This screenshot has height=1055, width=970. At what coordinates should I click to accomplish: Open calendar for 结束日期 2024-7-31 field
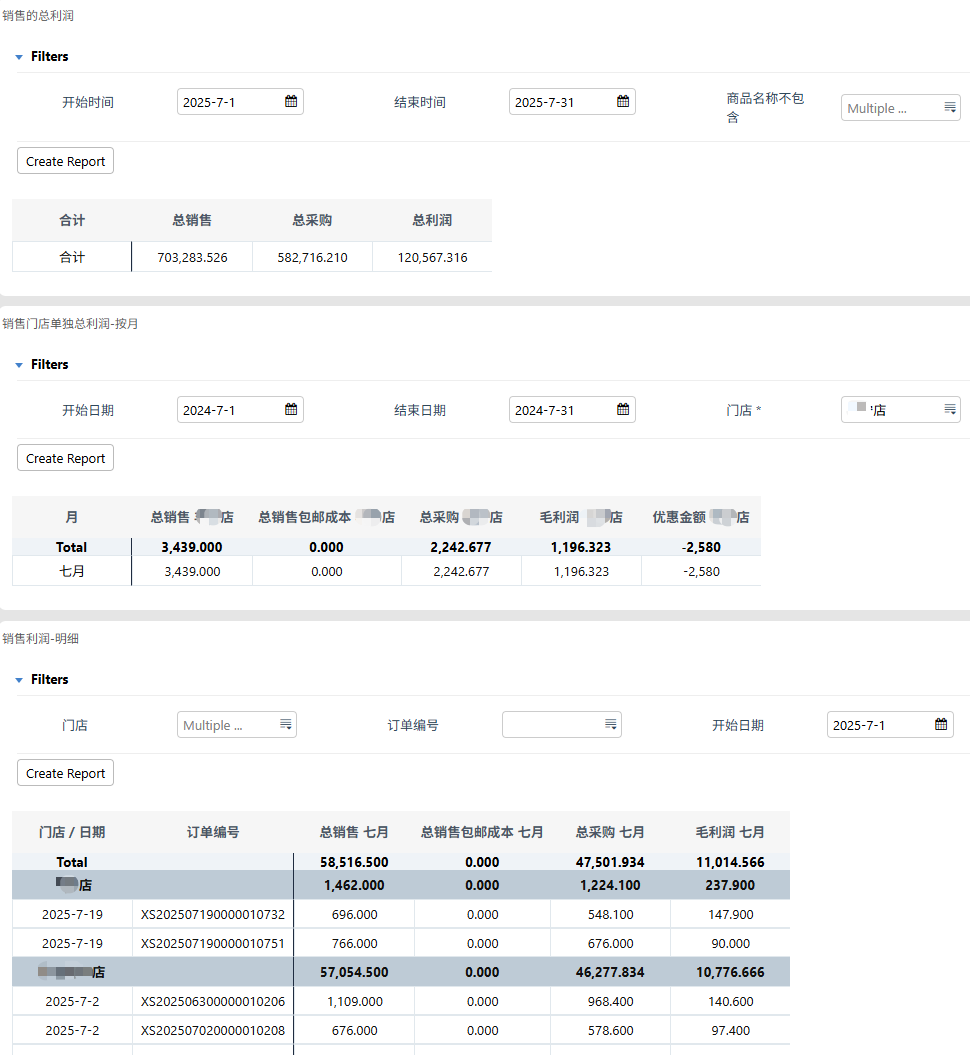point(623,410)
